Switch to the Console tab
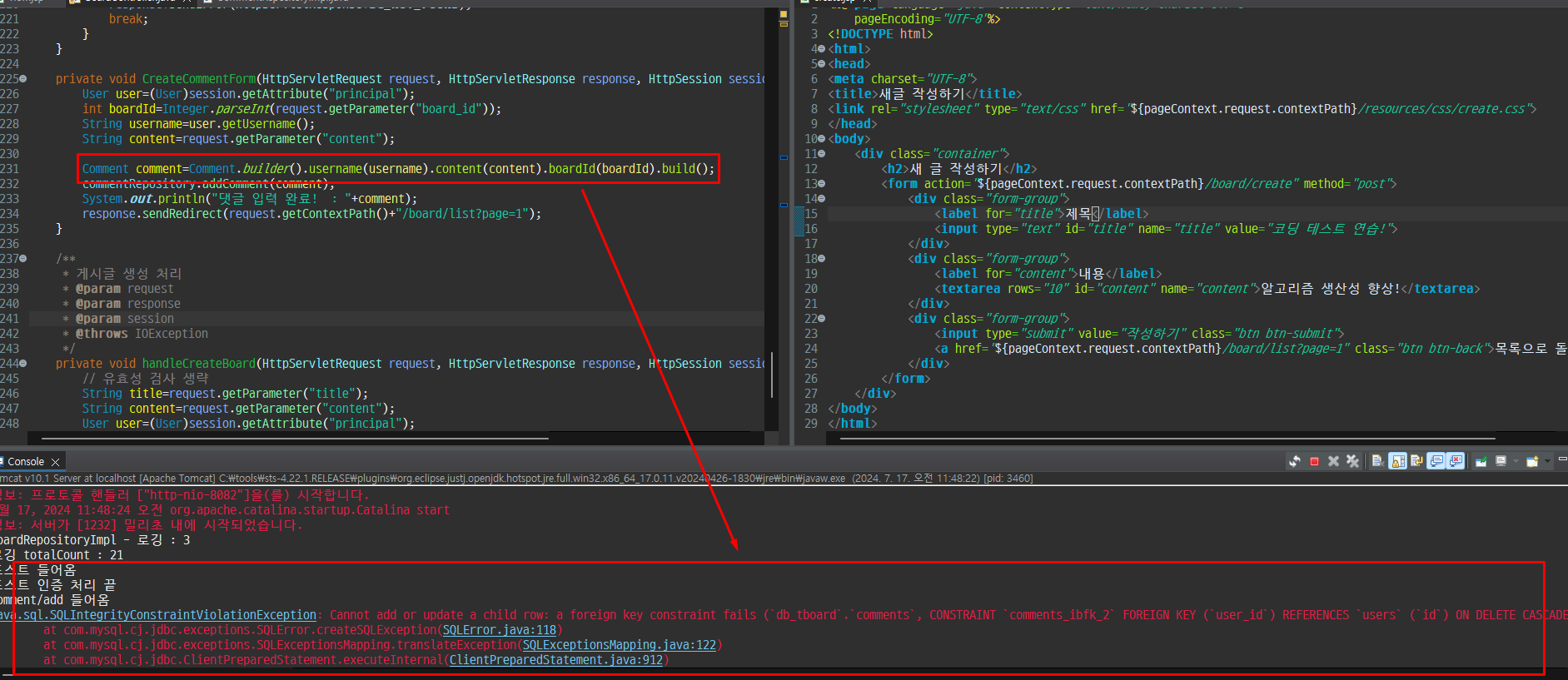Image resolution: width=1568 pixels, height=680 pixels. (x=25, y=461)
